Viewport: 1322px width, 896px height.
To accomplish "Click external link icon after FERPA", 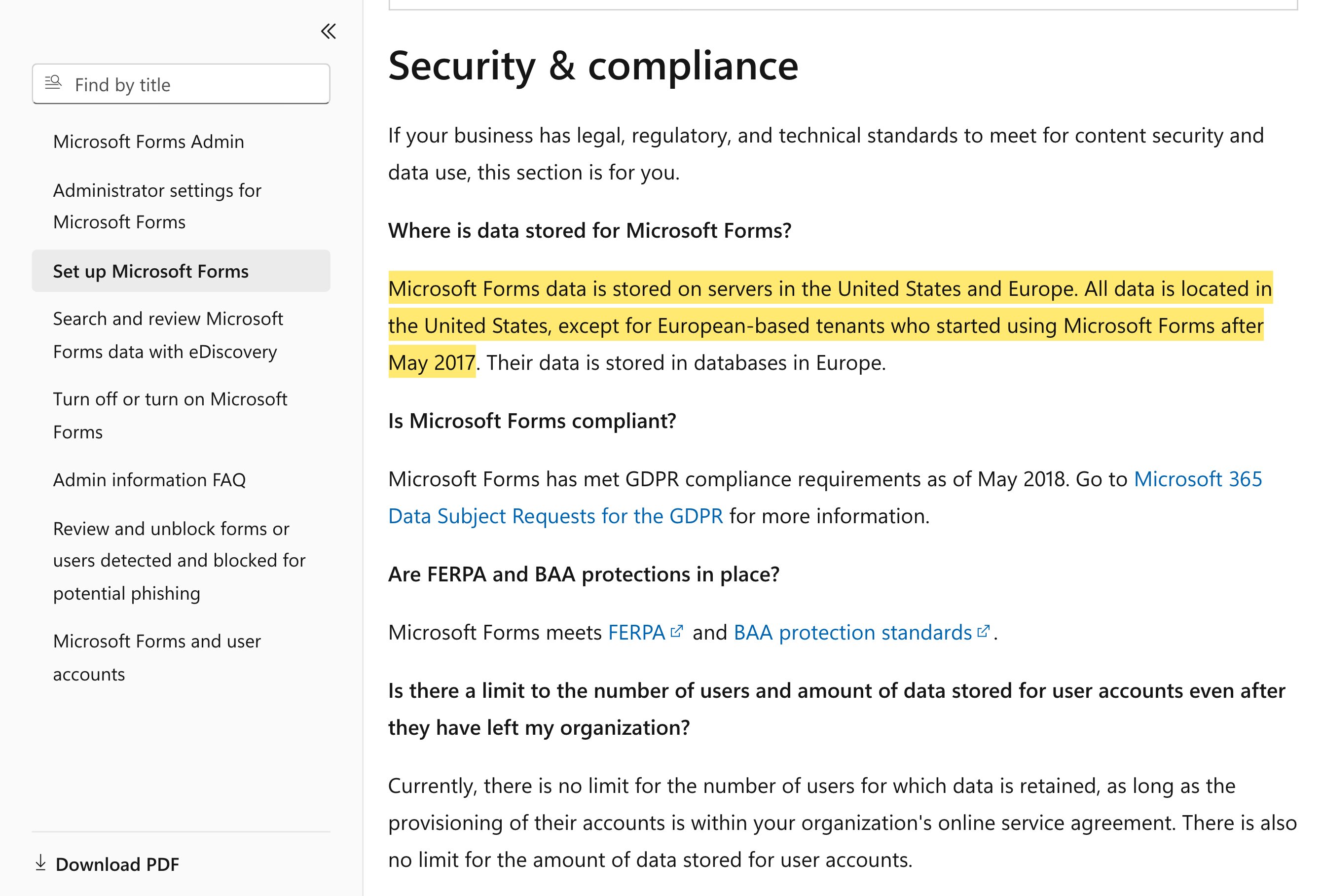I will pyautogui.click(x=676, y=632).
